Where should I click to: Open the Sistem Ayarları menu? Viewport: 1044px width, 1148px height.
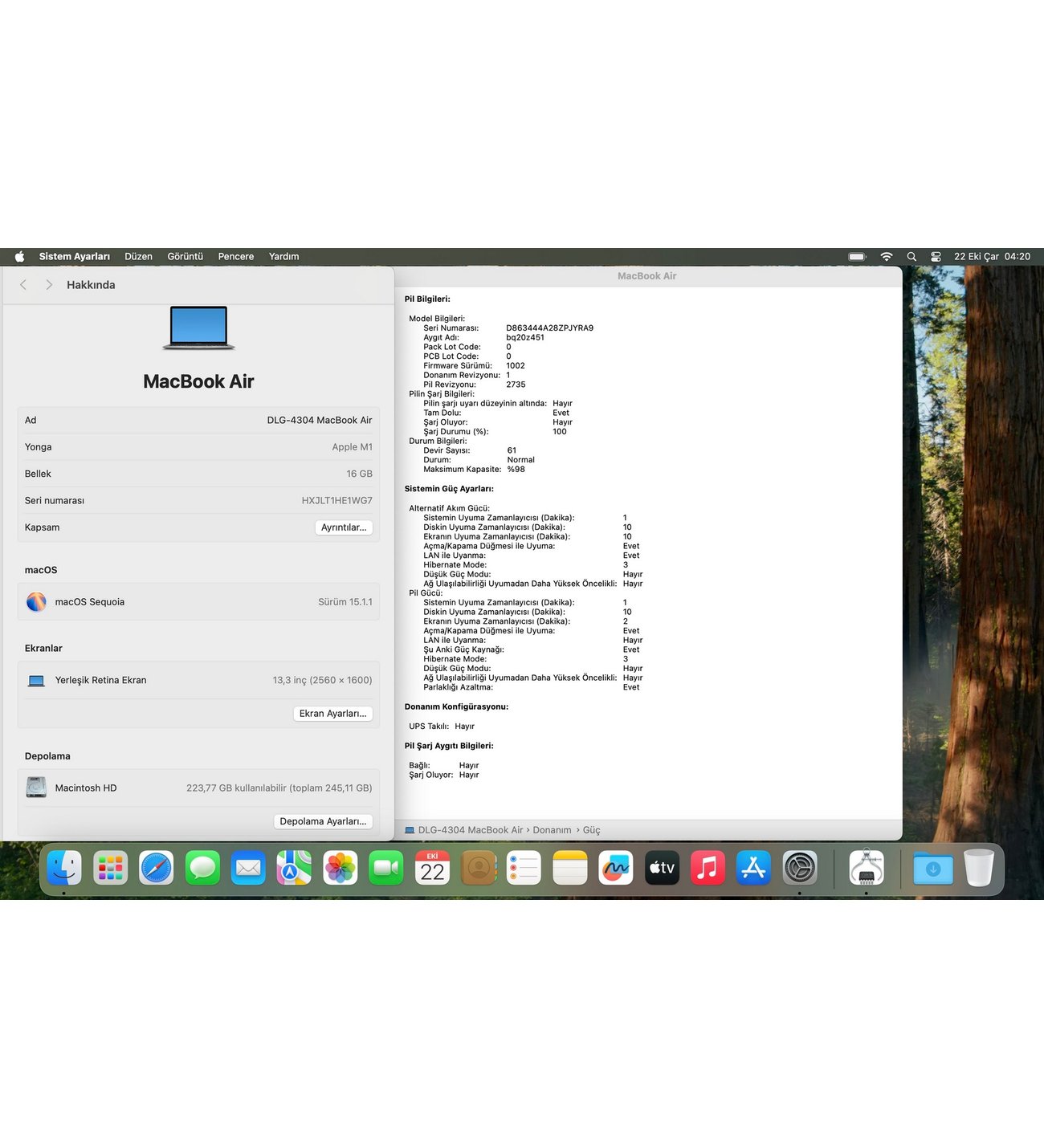[x=75, y=257]
